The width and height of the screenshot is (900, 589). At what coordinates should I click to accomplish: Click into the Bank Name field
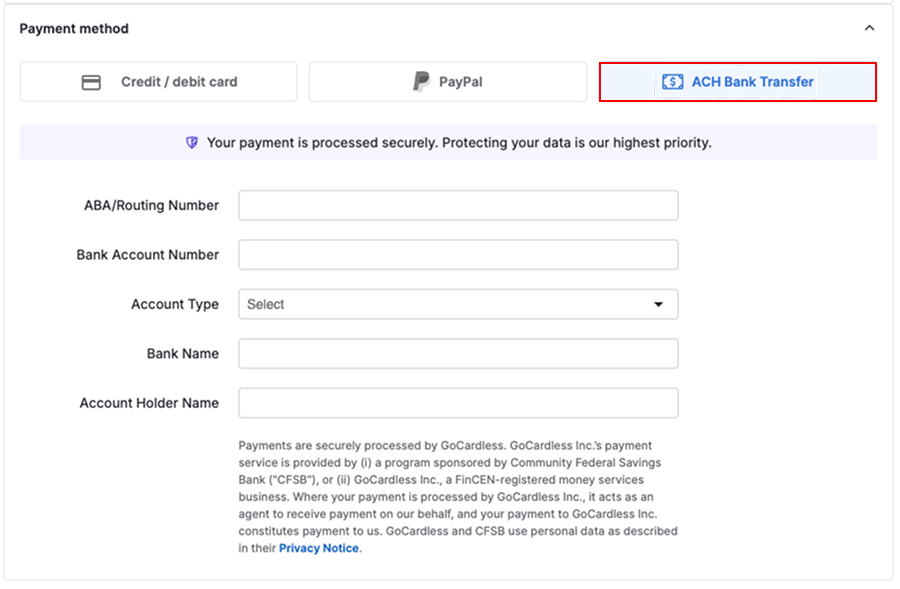click(x=457, y=353)
